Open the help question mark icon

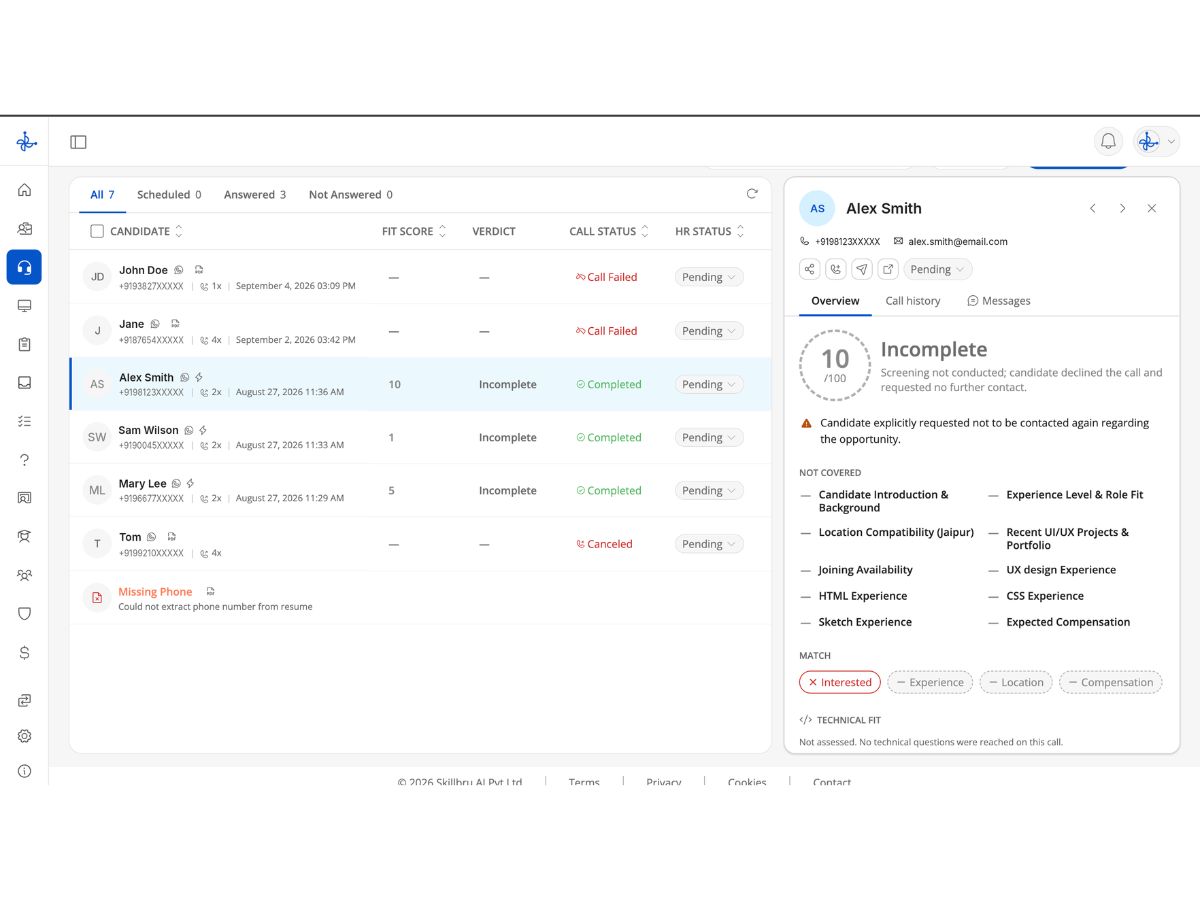pos(24,460)
